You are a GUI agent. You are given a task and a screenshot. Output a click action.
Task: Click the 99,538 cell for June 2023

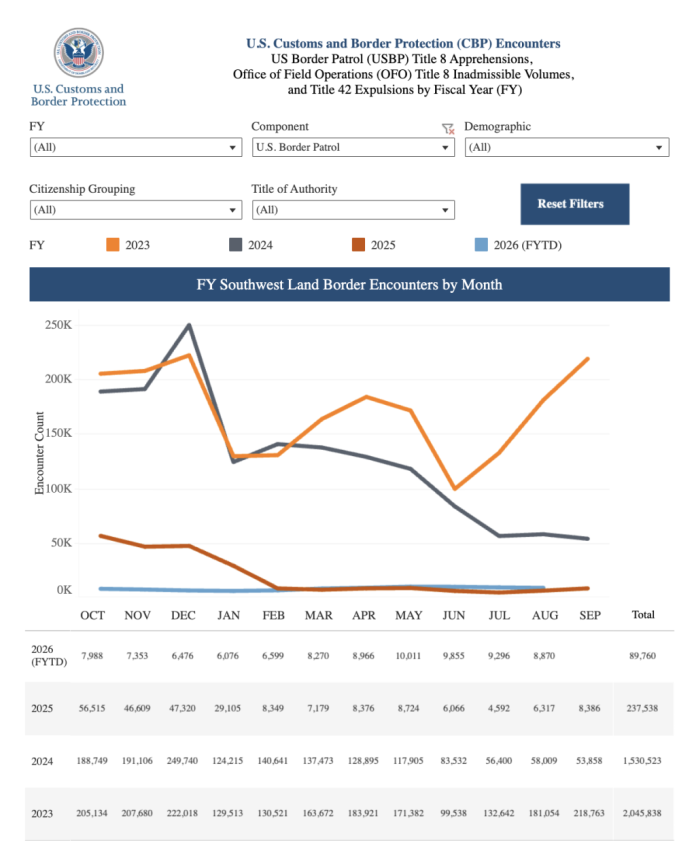[454, 813]
